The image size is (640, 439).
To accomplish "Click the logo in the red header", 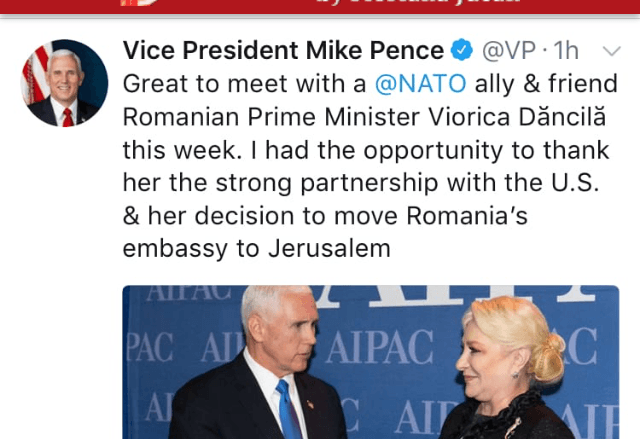I will [x=140, y=3].
